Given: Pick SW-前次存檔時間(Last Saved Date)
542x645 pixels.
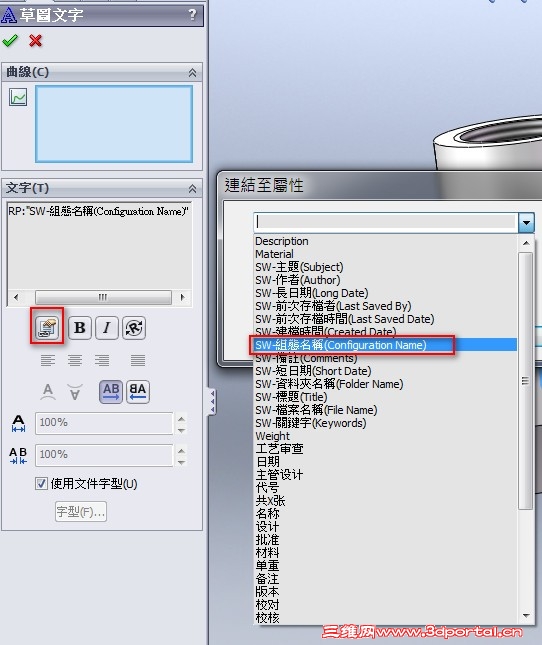Looking at the screenshot, I should click(345, 319).
